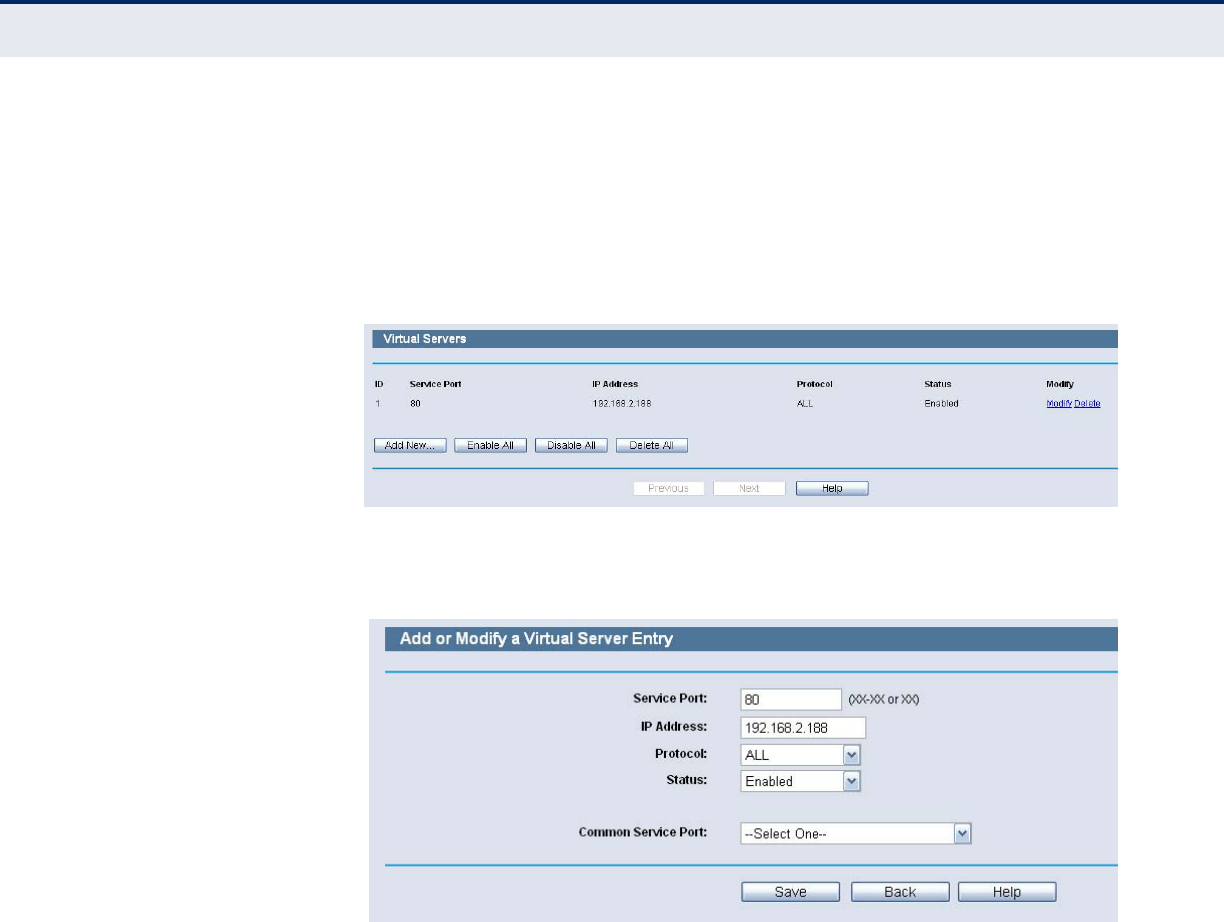This screenshot has width=1224, height=922.
Task: Open the Status dropdown showing Enabled
Action: click(801, 781)
